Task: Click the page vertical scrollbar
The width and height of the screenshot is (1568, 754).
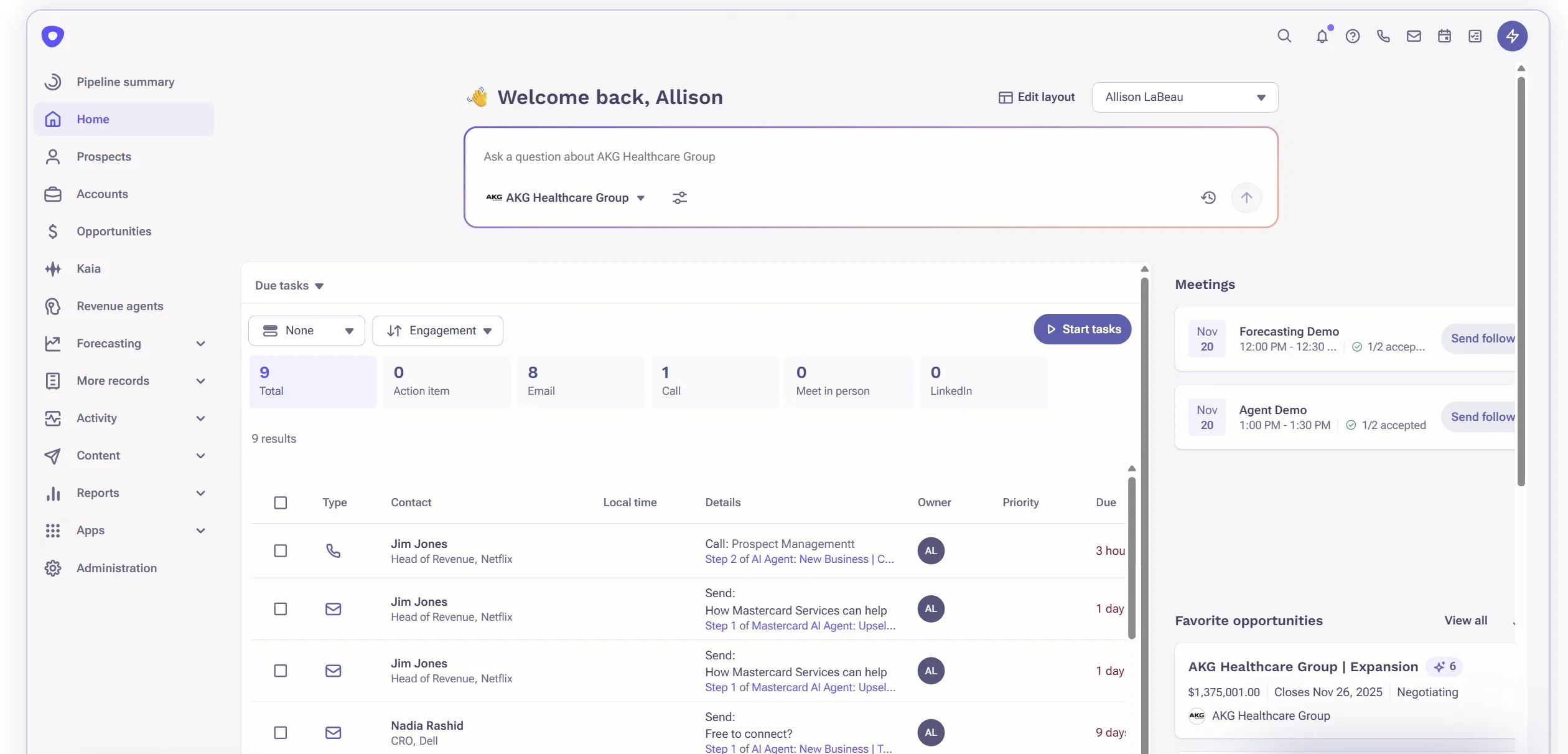Action: click(1521, 280)
